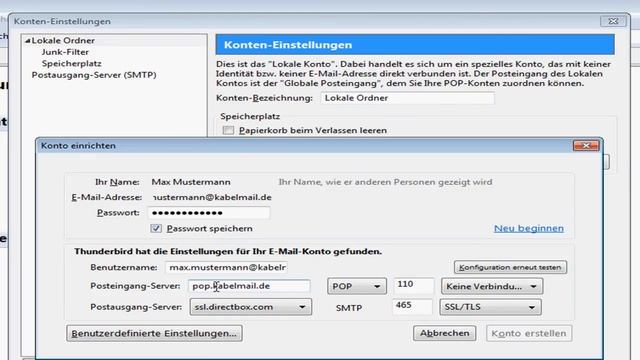Click the Passwort field
The image size is (640, 360).
pyautogui.click(x=209, y=213)
